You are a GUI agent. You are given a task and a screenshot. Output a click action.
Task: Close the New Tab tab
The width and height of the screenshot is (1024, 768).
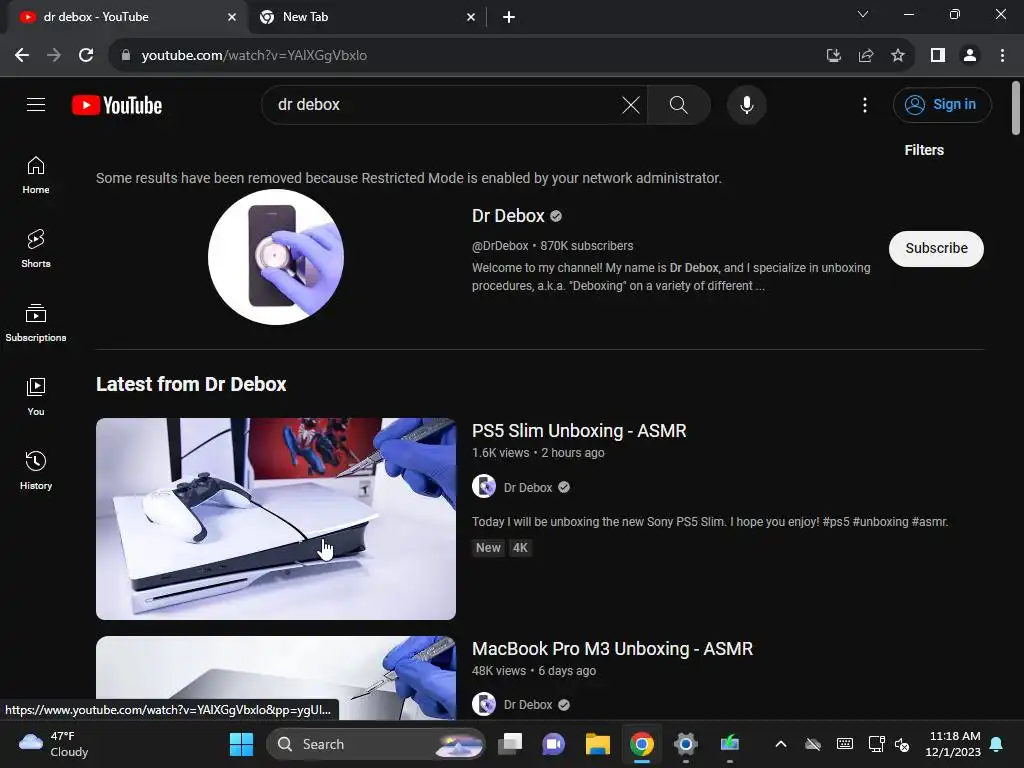[471, 17]
